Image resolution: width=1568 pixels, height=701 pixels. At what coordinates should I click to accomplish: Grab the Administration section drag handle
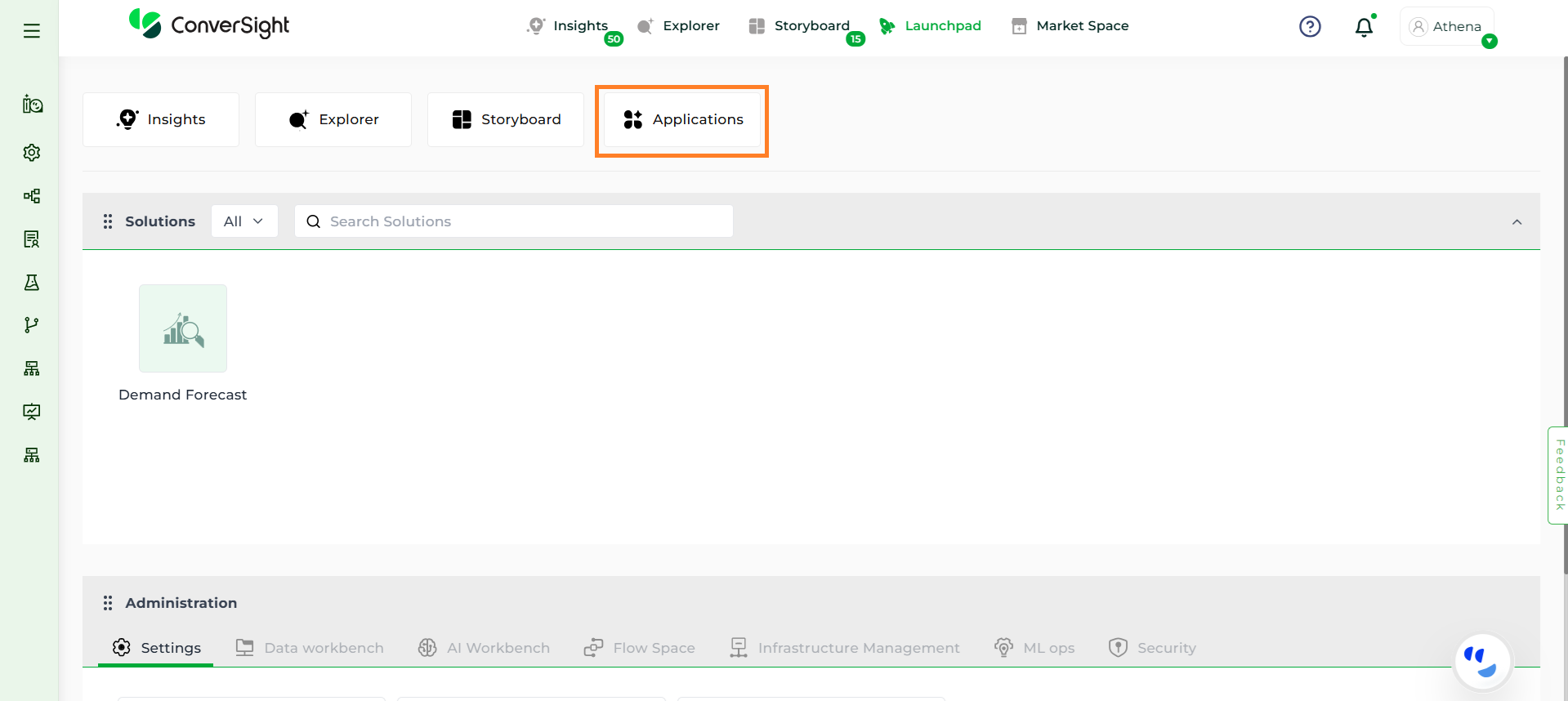tap(108, 603)
